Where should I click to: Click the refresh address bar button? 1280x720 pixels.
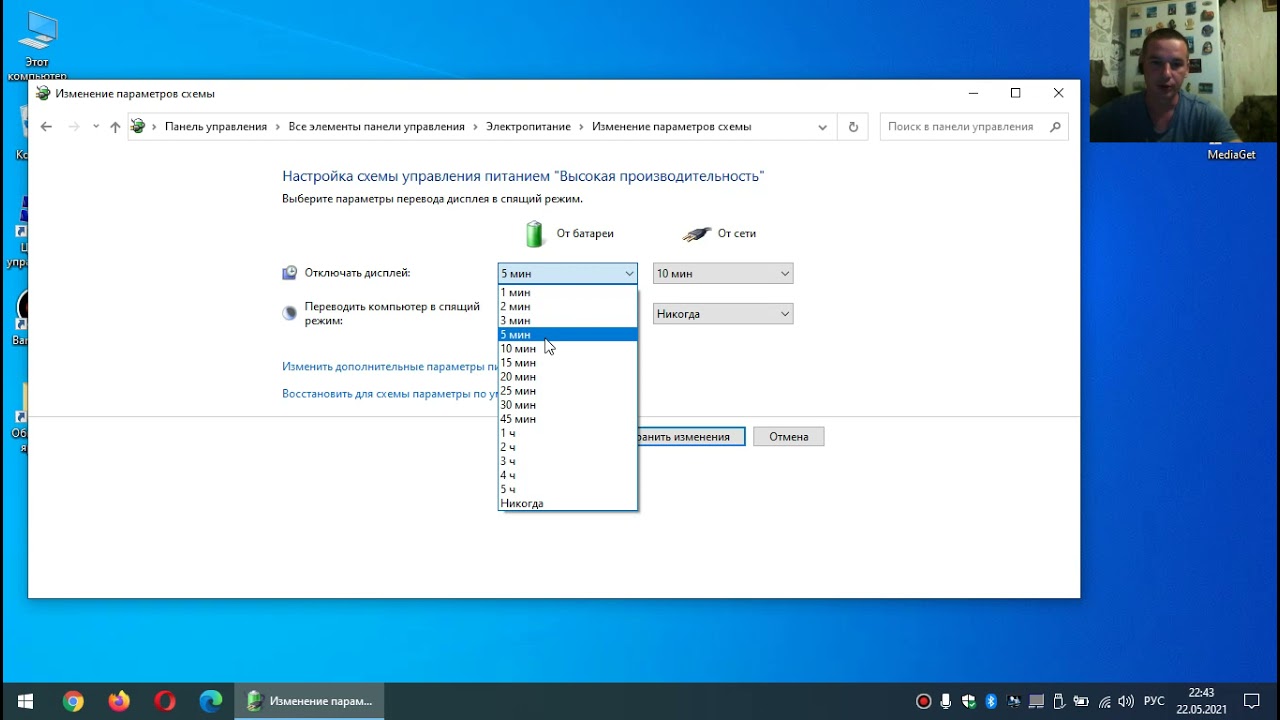tap(852, 126)
